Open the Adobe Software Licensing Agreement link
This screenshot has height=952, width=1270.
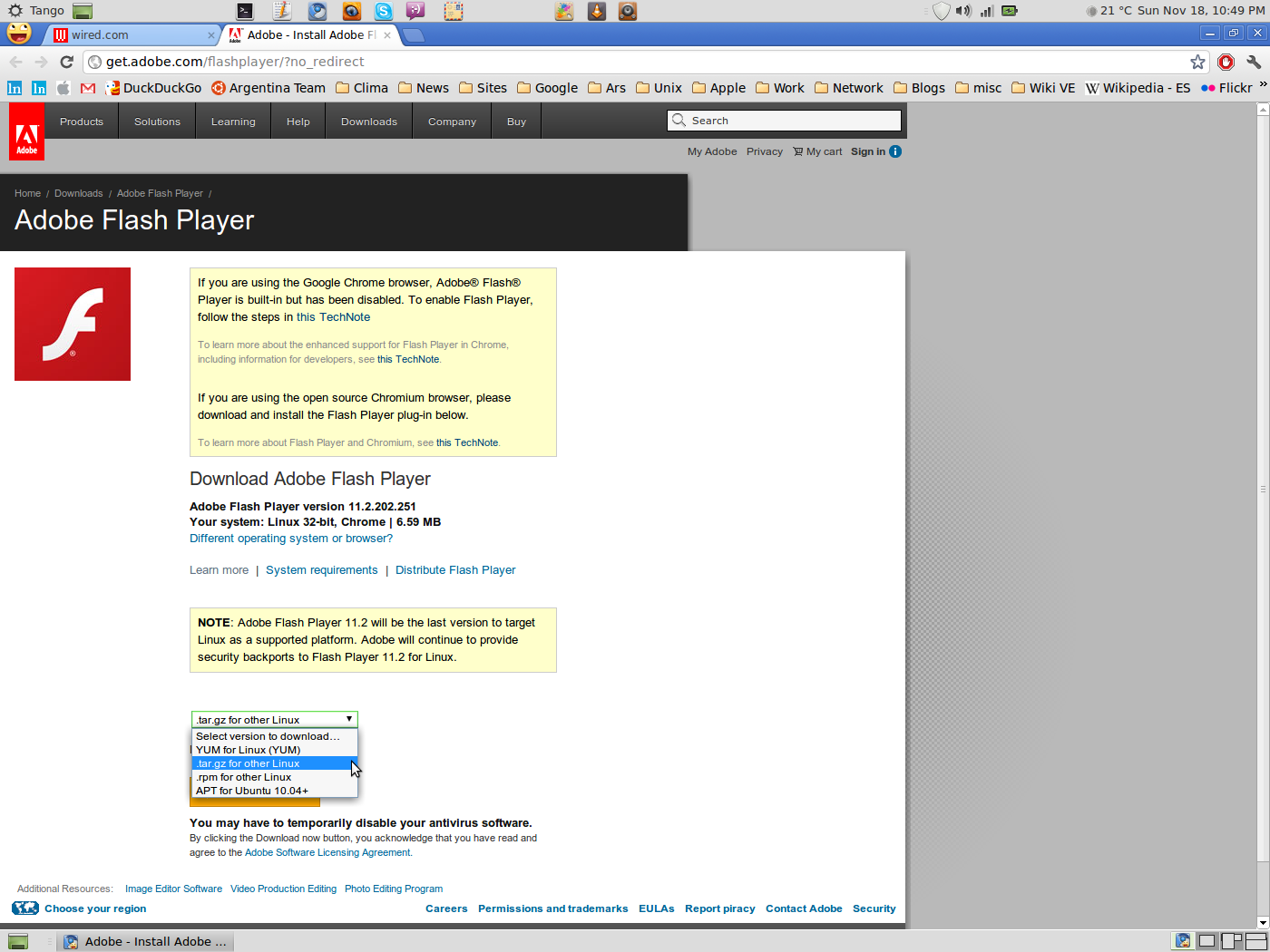pos(327,852)
